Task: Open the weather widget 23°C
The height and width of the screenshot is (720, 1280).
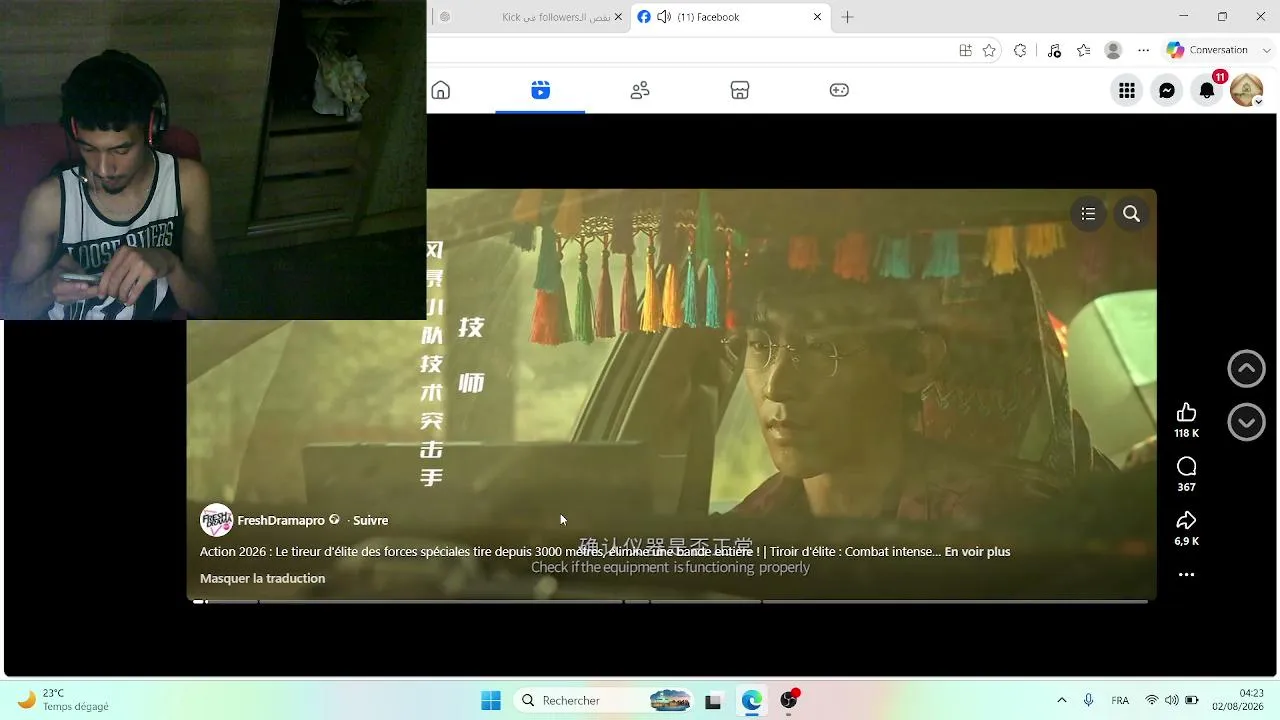Action: tap(64, 700)
